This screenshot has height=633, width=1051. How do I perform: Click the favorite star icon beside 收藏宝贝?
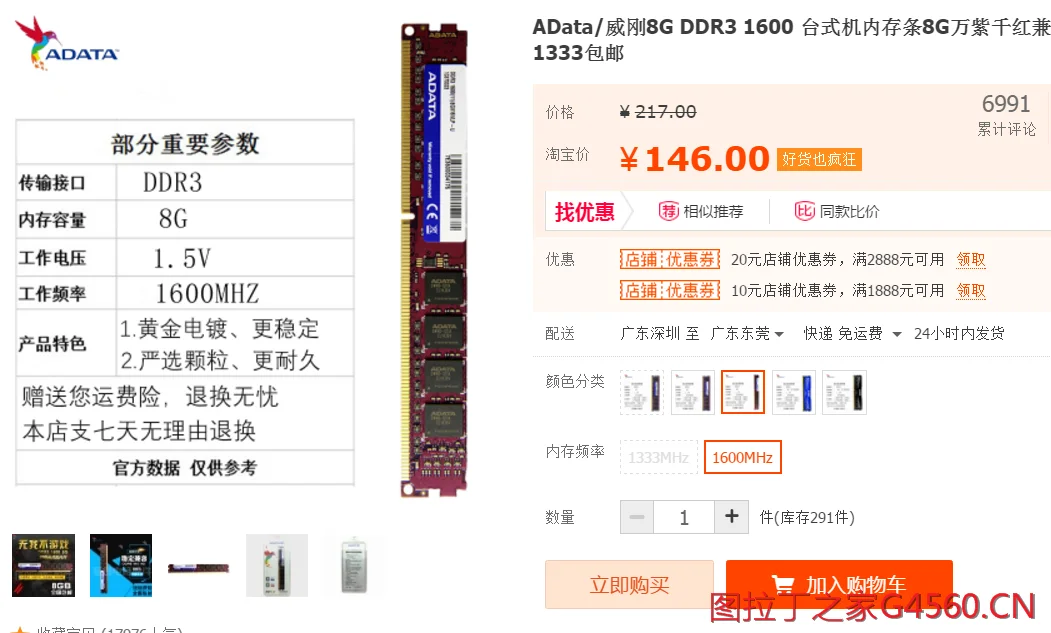pyautogui.click(x=21, y=630)
